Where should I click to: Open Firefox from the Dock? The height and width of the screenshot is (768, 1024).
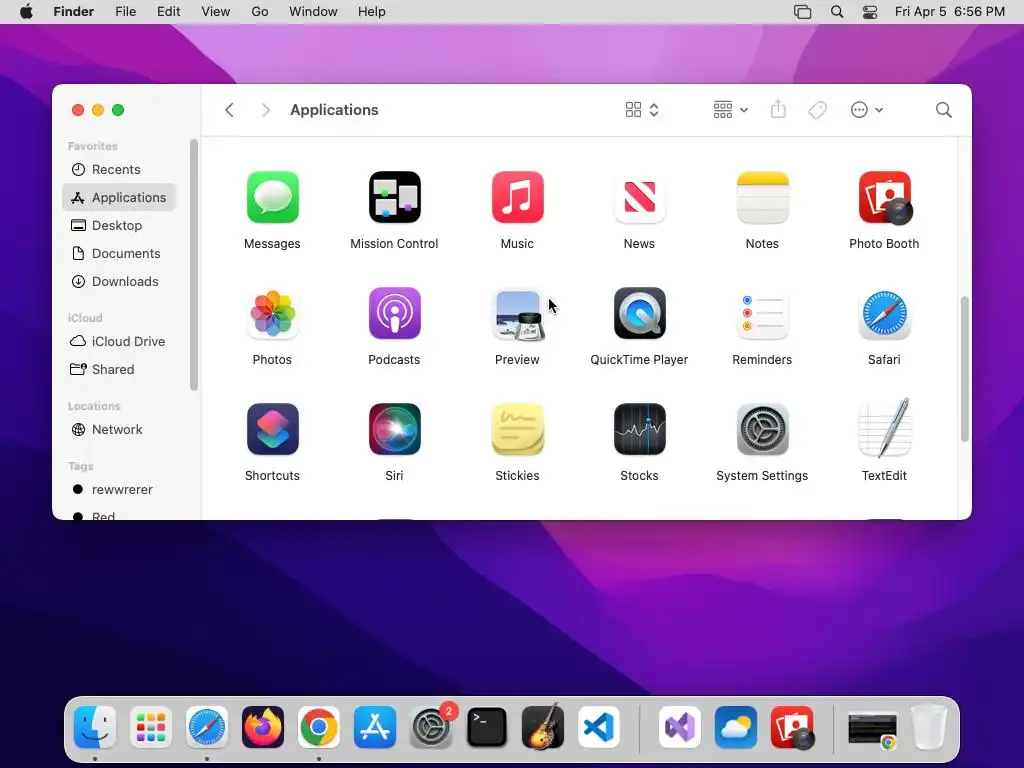coord(263,727)
